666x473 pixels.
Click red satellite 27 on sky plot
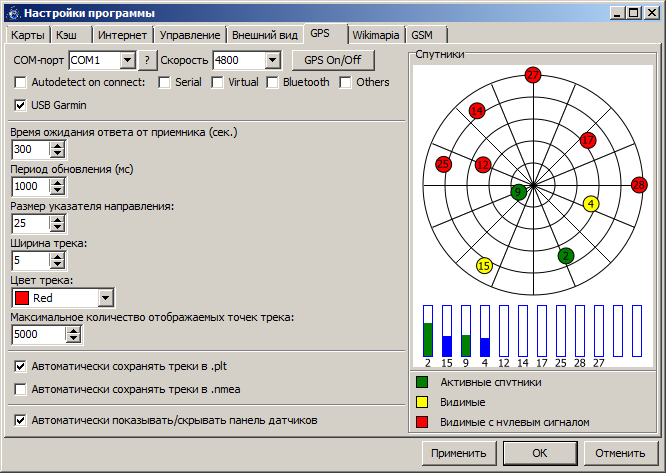point(532,75)
